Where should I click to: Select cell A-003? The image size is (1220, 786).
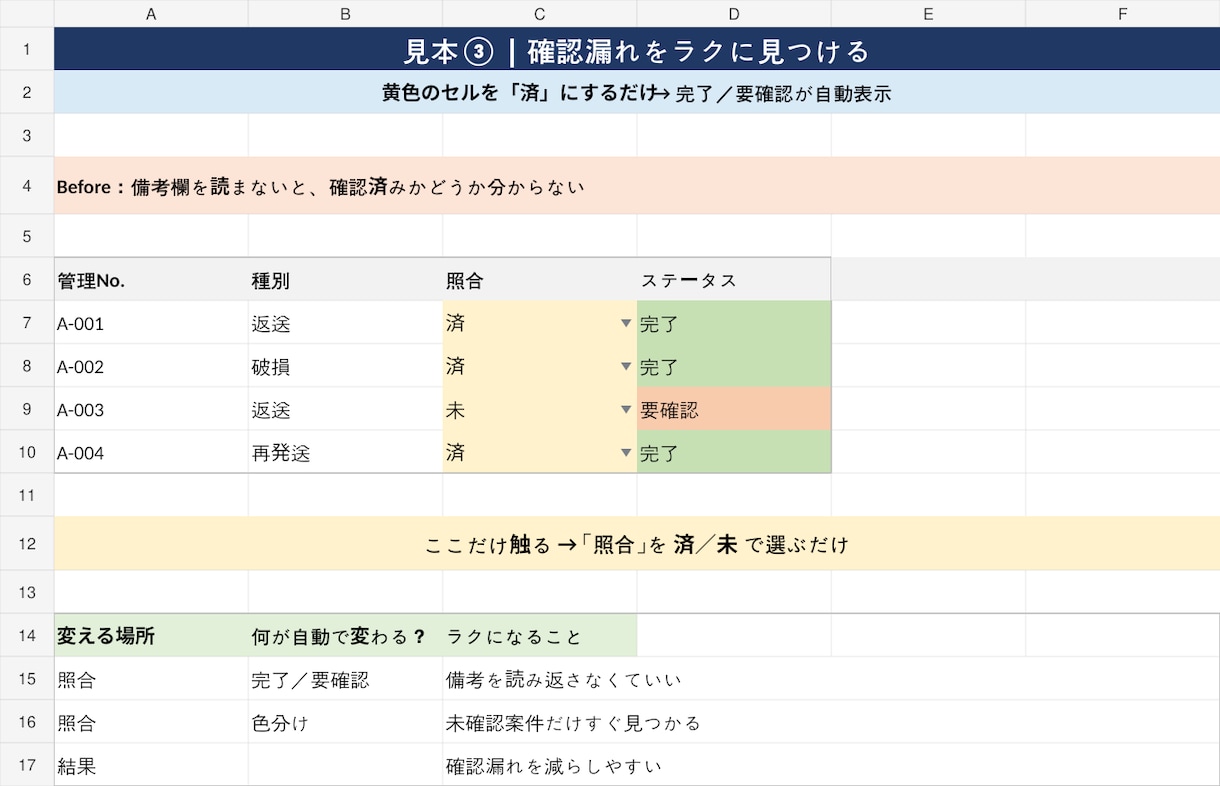(151, 409)
